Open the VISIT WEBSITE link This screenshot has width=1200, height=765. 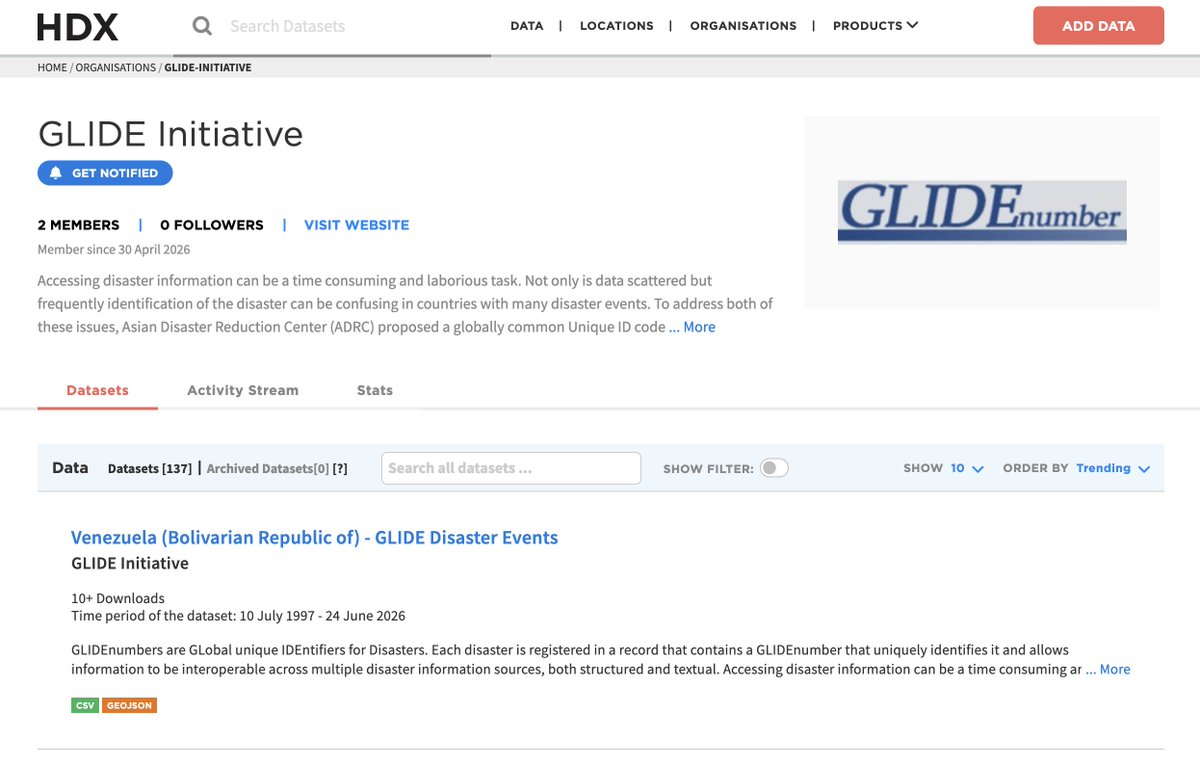click(357, 225)
